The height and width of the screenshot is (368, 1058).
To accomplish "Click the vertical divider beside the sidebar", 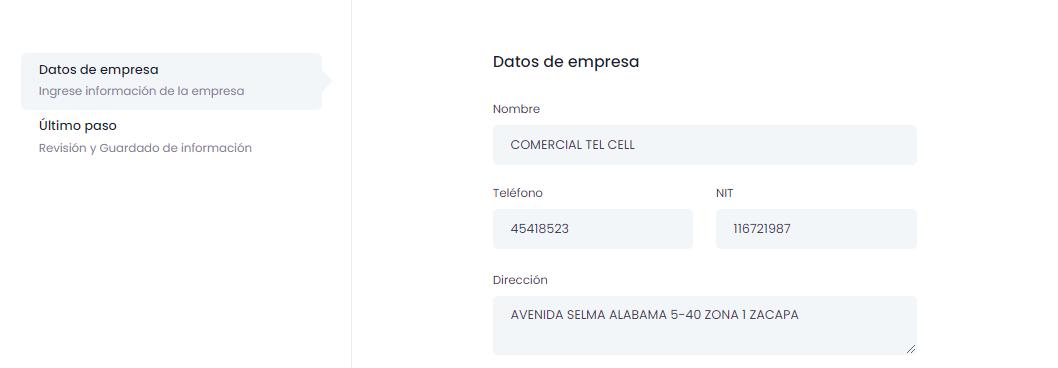I will 351,184.
